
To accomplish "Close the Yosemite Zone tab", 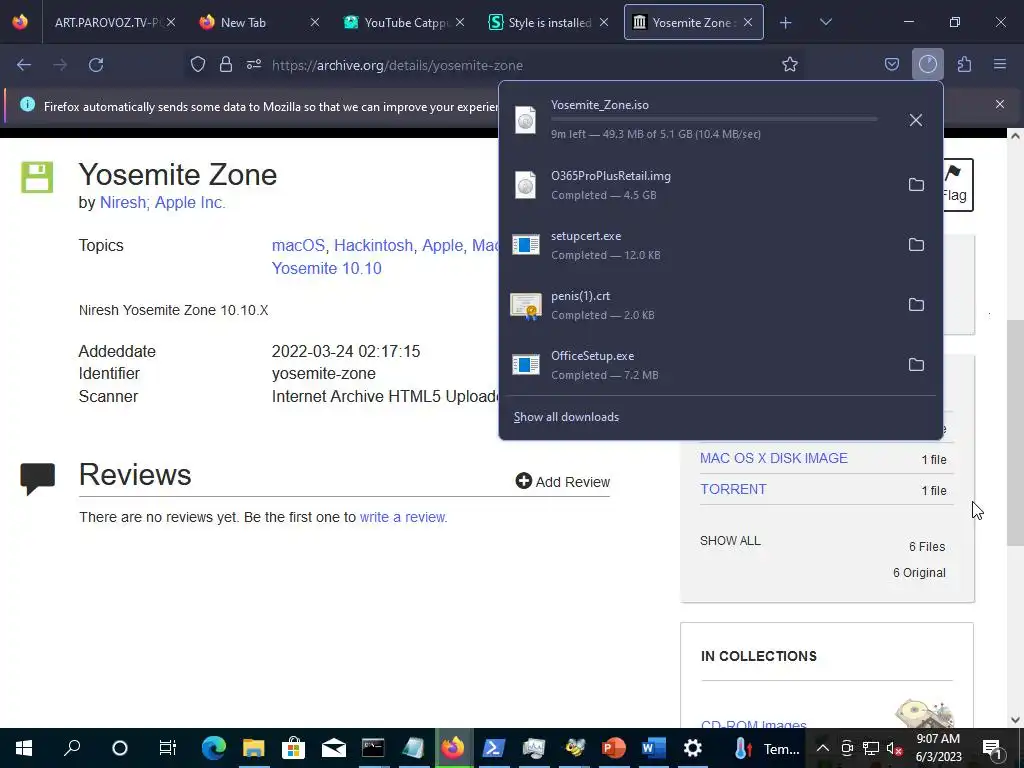I will 748,22.
